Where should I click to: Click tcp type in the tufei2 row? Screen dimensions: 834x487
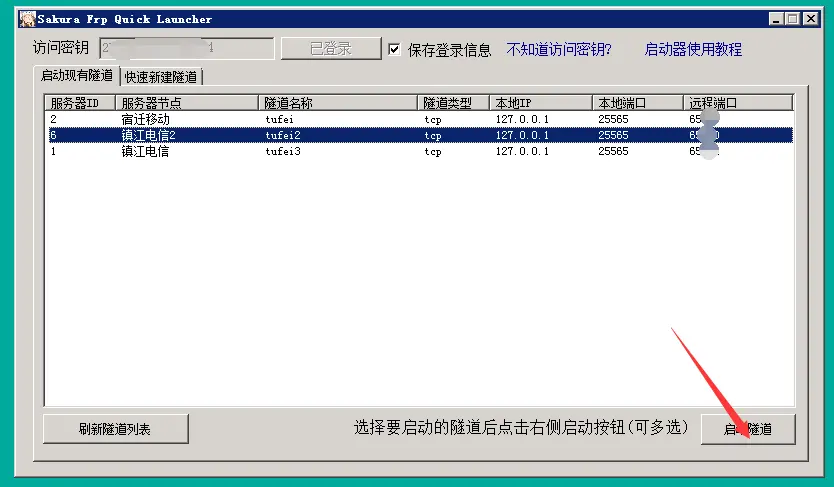pyautogui.click(x=433, y=136)
